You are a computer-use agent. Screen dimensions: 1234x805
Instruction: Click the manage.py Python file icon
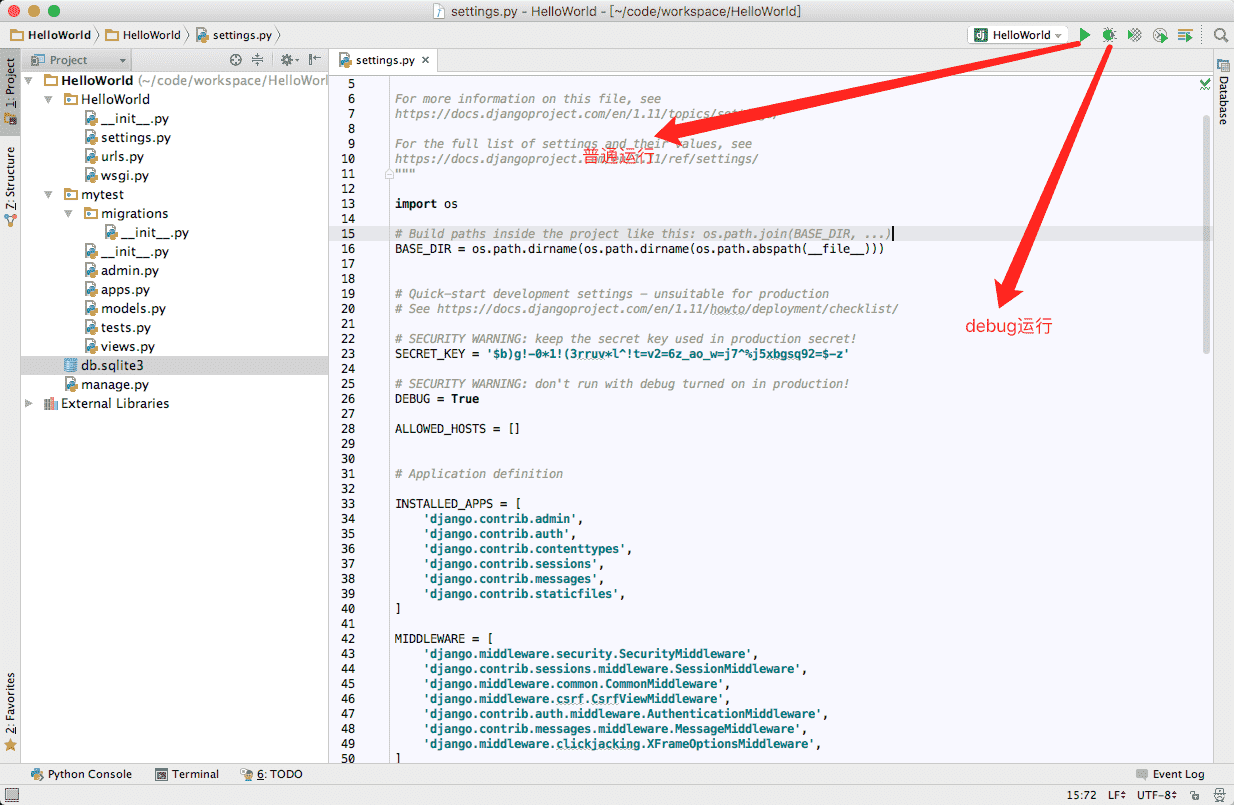[x=71, y=384]
